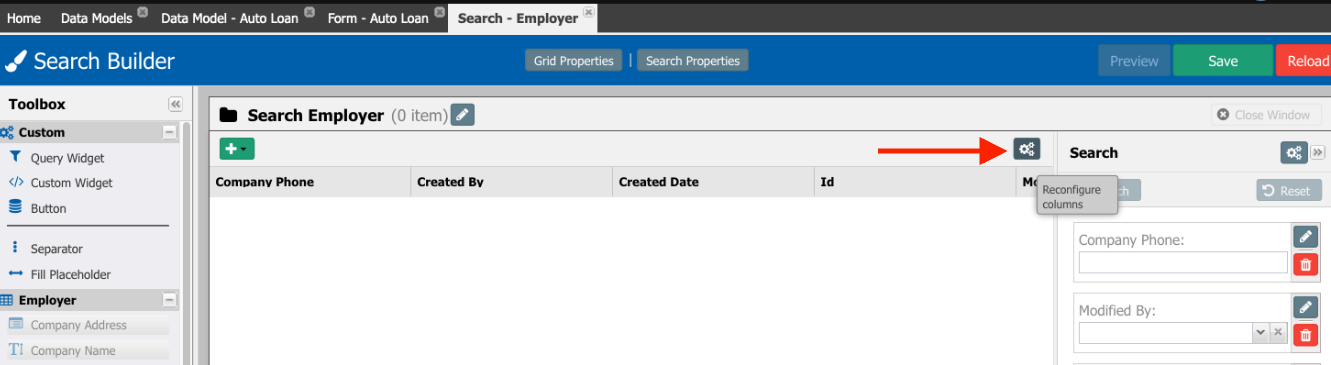Click the Preview button
Viewport: 1331px width, 365px height.
[1134, 61]
